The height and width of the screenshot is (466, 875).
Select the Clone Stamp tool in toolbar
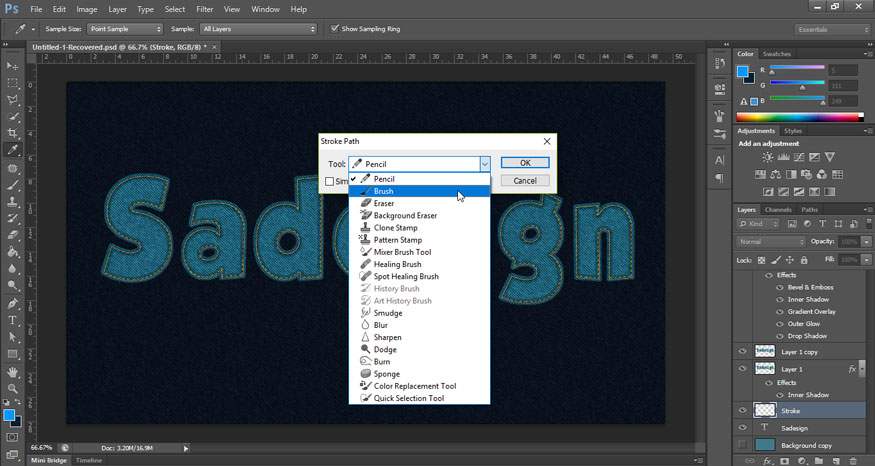(x=12, y=201)
